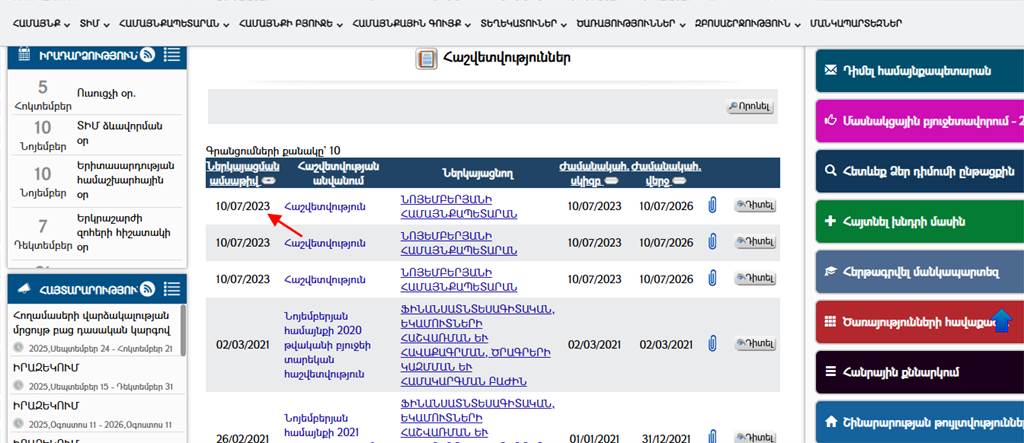Click the Դիմել համայնքապետարան sidebar button
This screenshot has width=1024, height=443.
[920, 71]
